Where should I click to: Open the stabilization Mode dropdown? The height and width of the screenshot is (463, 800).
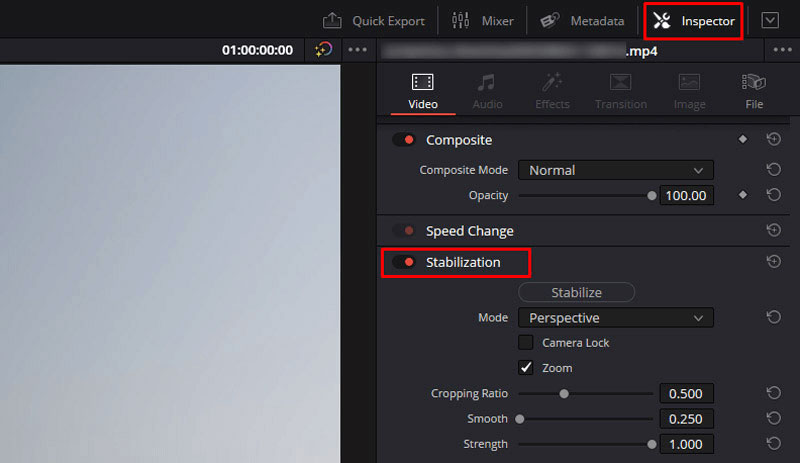[x=615, y=318]
